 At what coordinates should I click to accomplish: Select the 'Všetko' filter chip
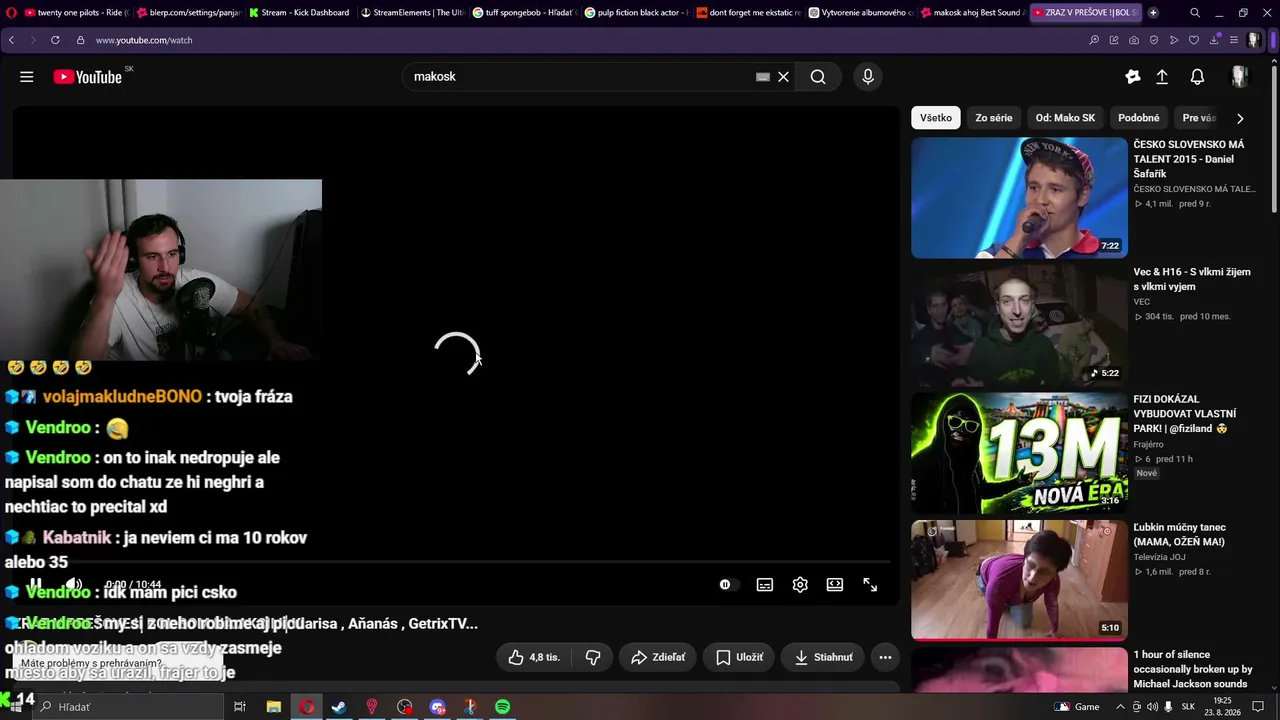(936, 118)
